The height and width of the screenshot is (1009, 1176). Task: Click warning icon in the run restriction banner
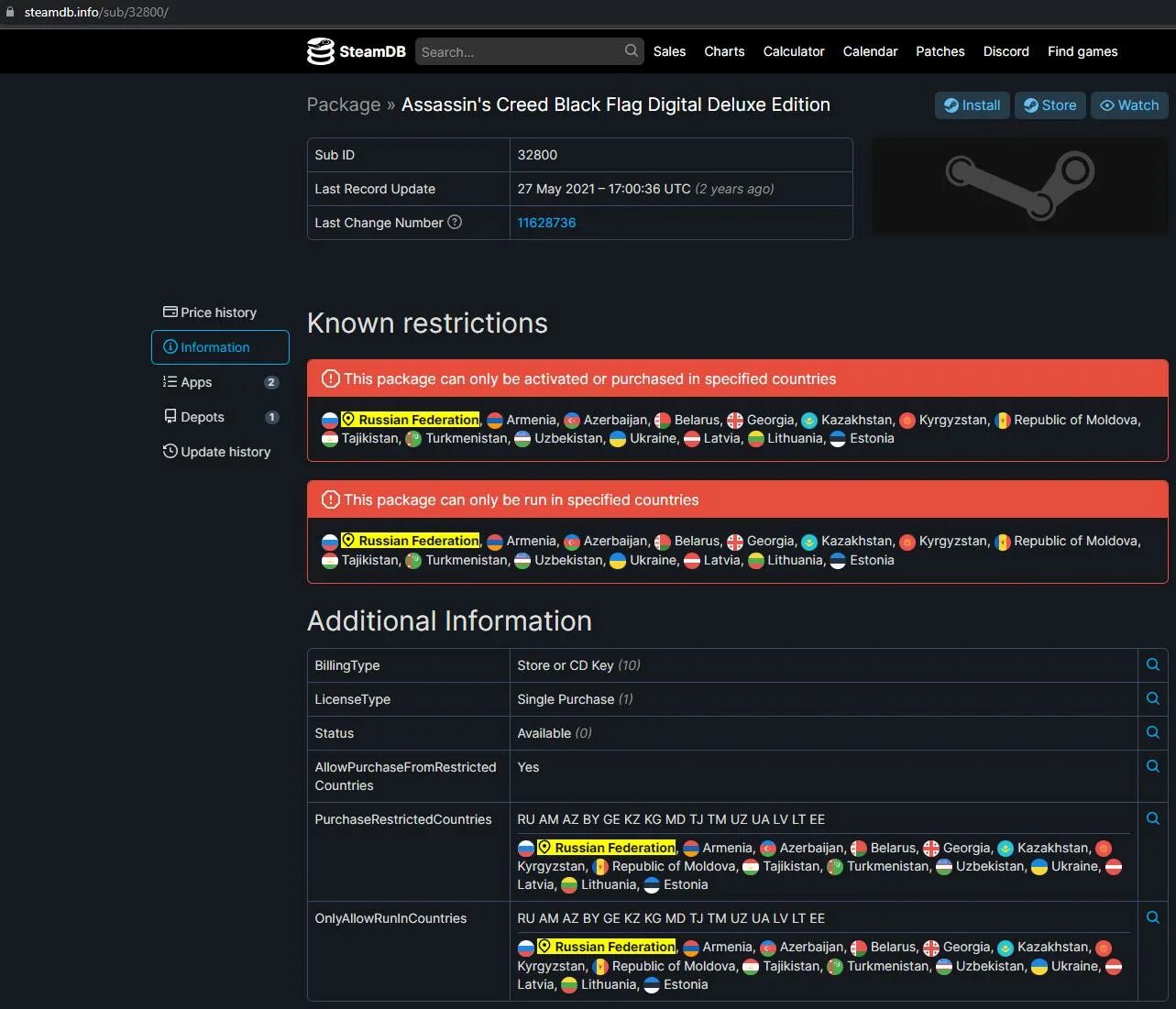click(x=330, y=499)
